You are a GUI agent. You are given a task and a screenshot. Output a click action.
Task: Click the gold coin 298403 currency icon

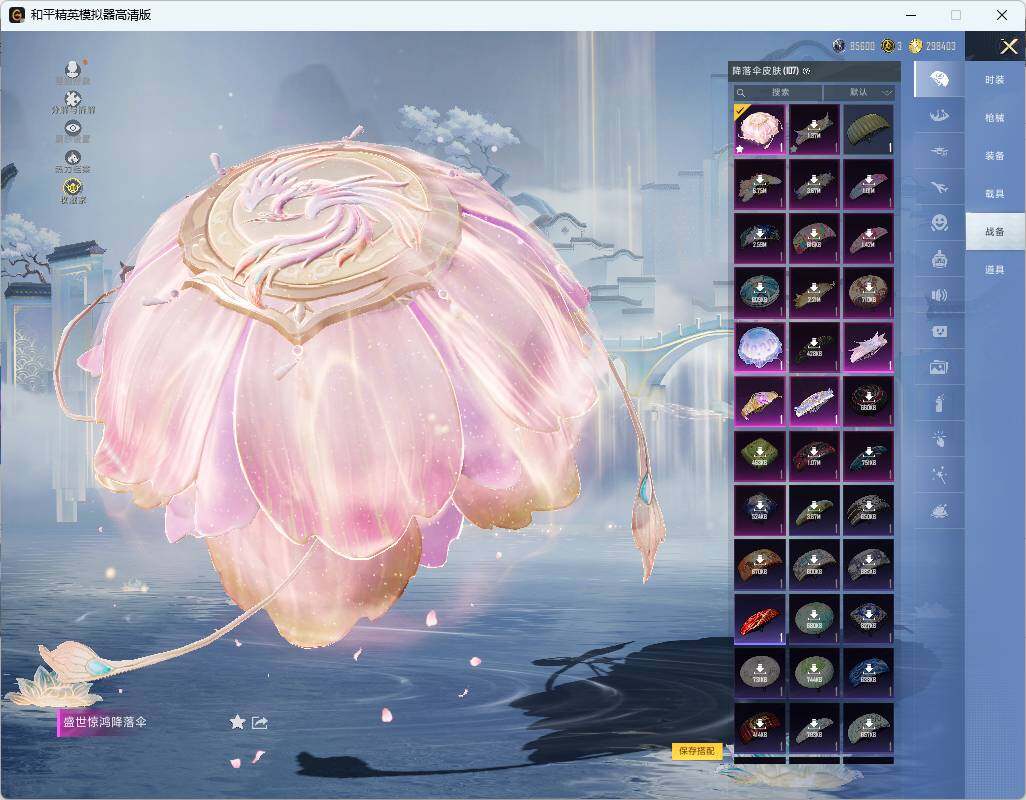(x=915, y=46)
